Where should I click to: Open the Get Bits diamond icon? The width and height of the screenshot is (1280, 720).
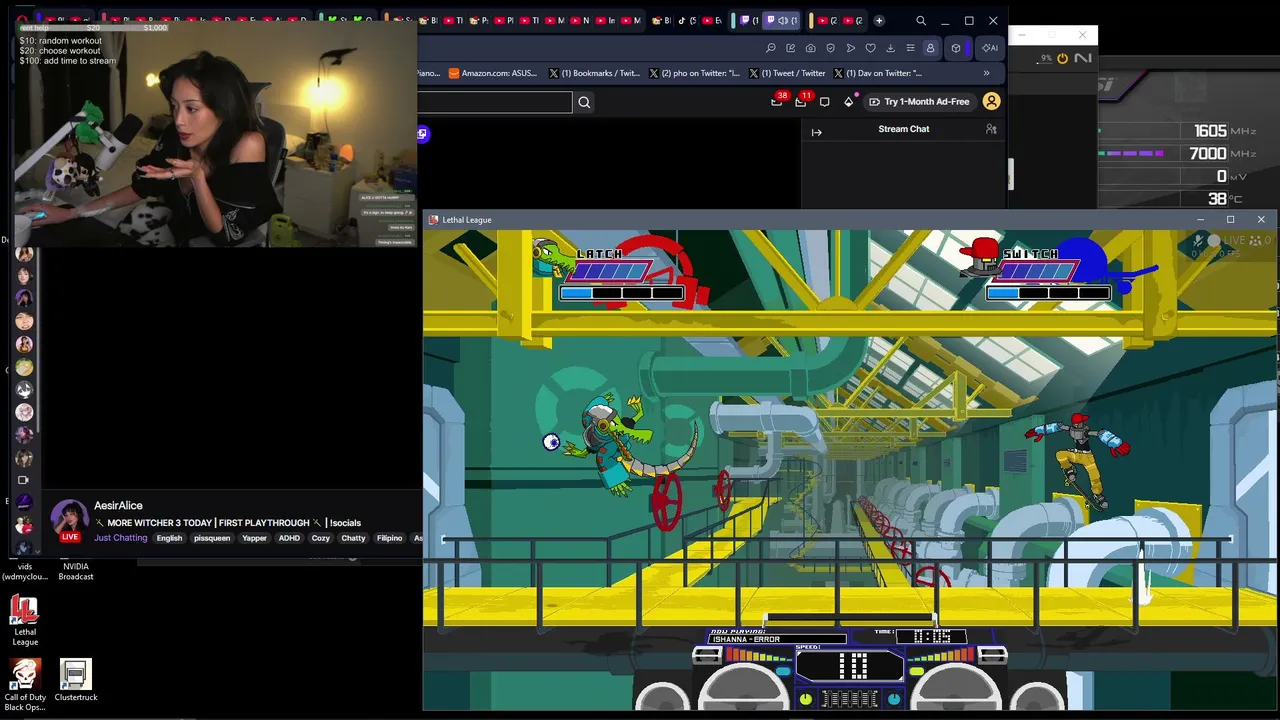(849, 101)
